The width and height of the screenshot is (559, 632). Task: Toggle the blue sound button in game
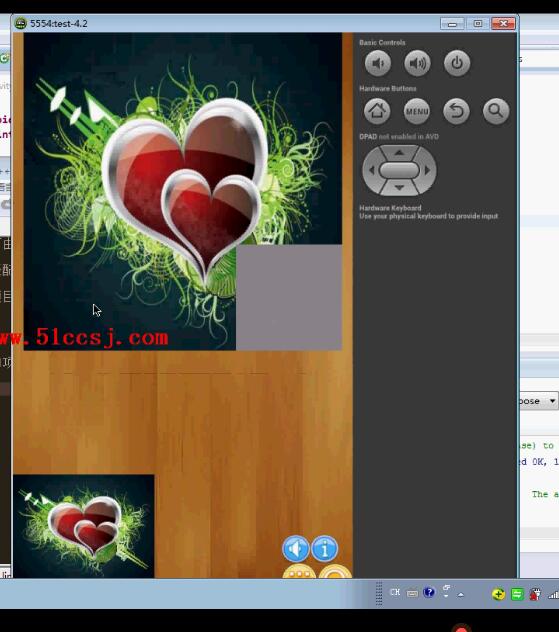click(x=296, y=549)
